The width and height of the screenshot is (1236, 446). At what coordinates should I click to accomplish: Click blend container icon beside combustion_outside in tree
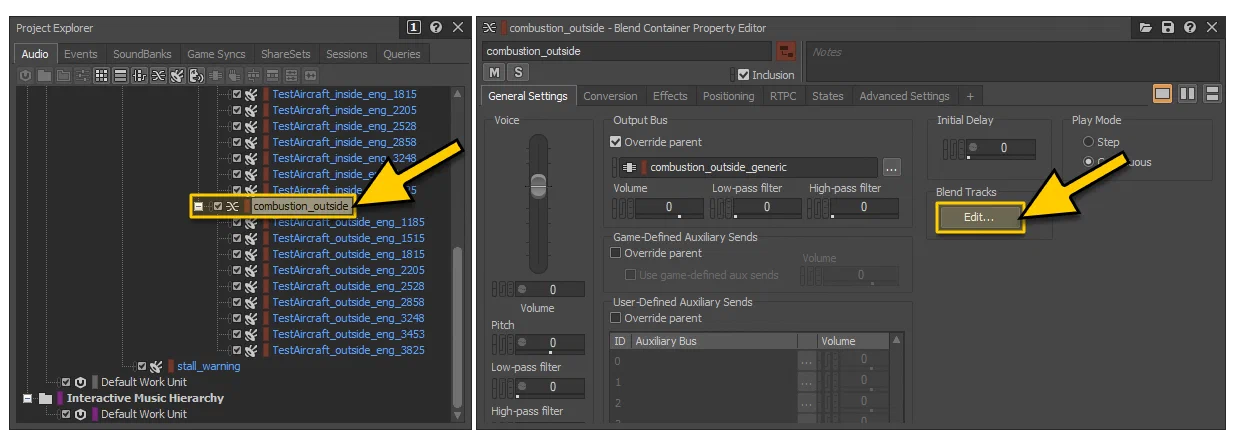(x=232, y=206)
